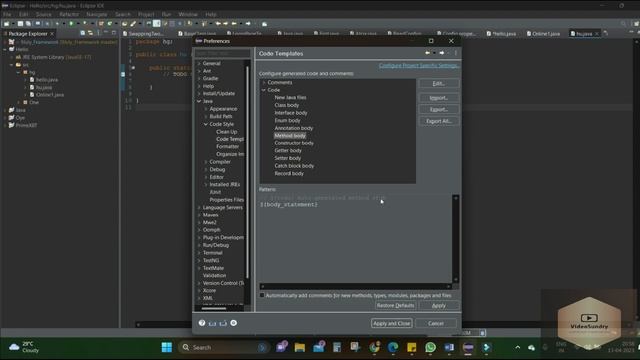This screenshot has height=360, width=640.
Task: Select Clean Up under Code Style
Action: 227,132
